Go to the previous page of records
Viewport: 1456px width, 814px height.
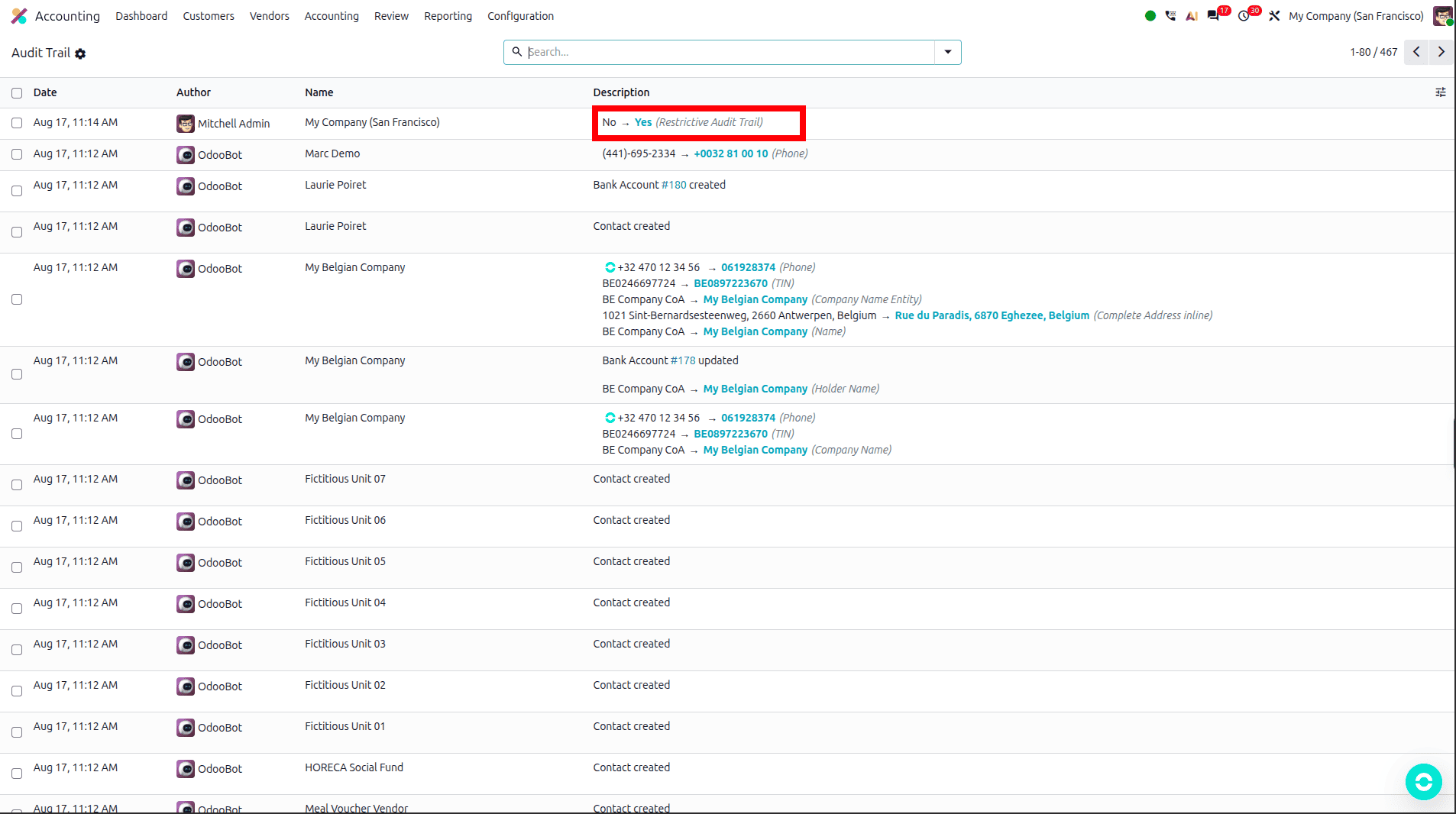click(x=1416, y=52)
